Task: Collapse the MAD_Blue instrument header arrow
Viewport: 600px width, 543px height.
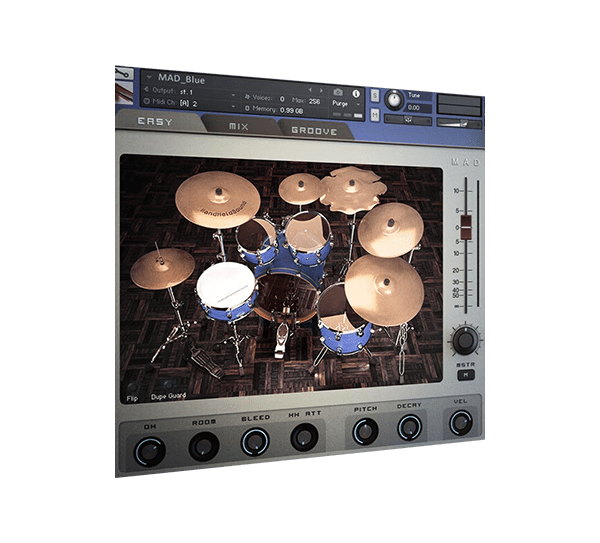Action: pos(150,77)
